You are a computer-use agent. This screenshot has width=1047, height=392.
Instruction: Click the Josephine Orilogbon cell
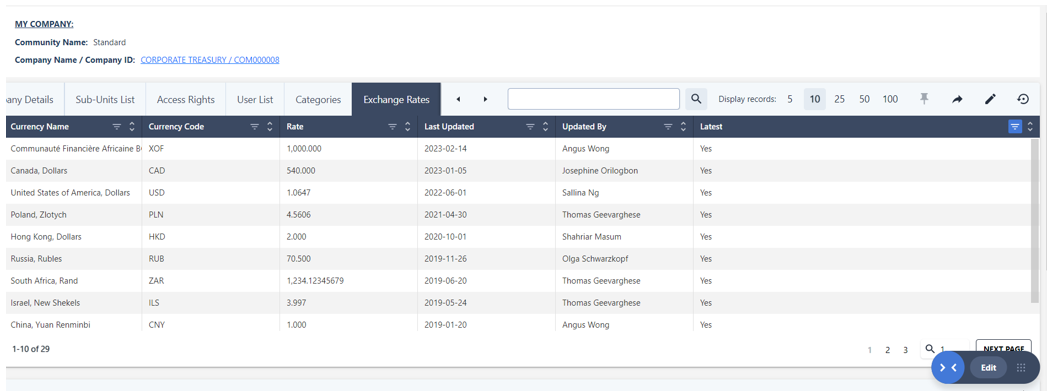[624, 171]
